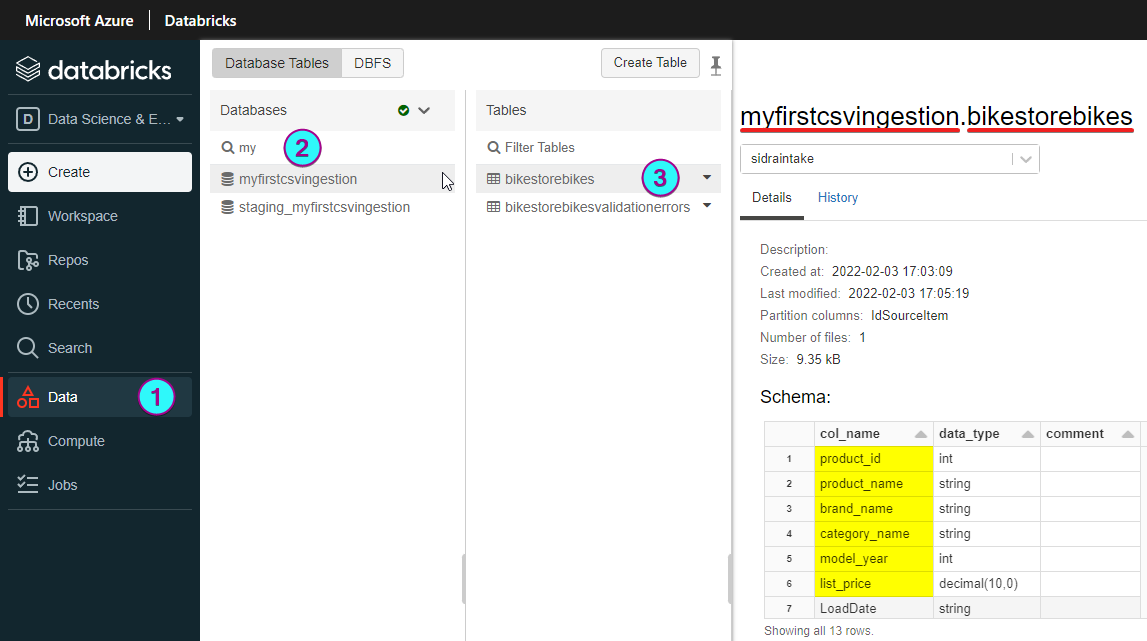Click the product_name cell in schema

point(873,484)
